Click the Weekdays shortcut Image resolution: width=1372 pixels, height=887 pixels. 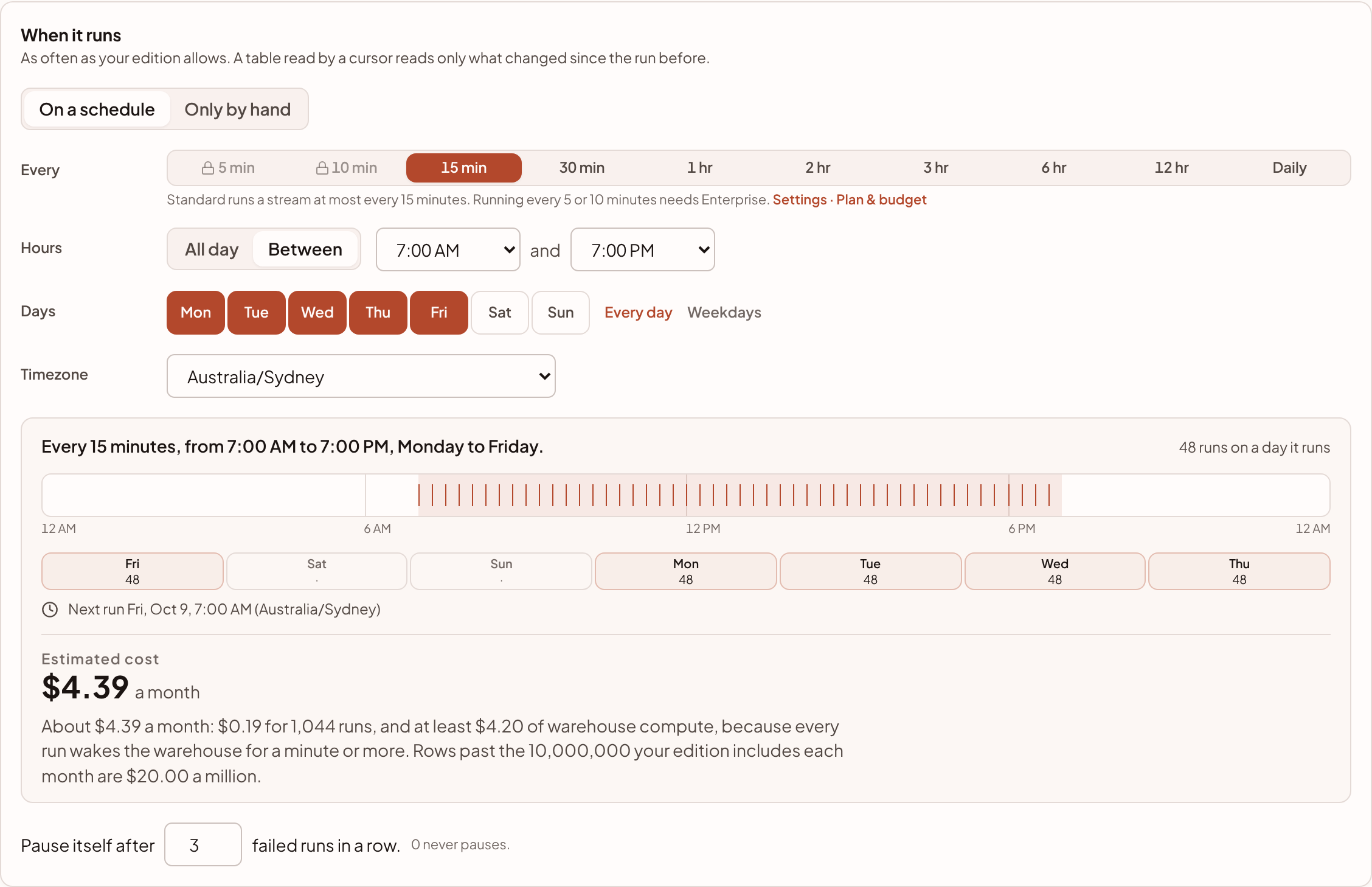click(724, 313)
